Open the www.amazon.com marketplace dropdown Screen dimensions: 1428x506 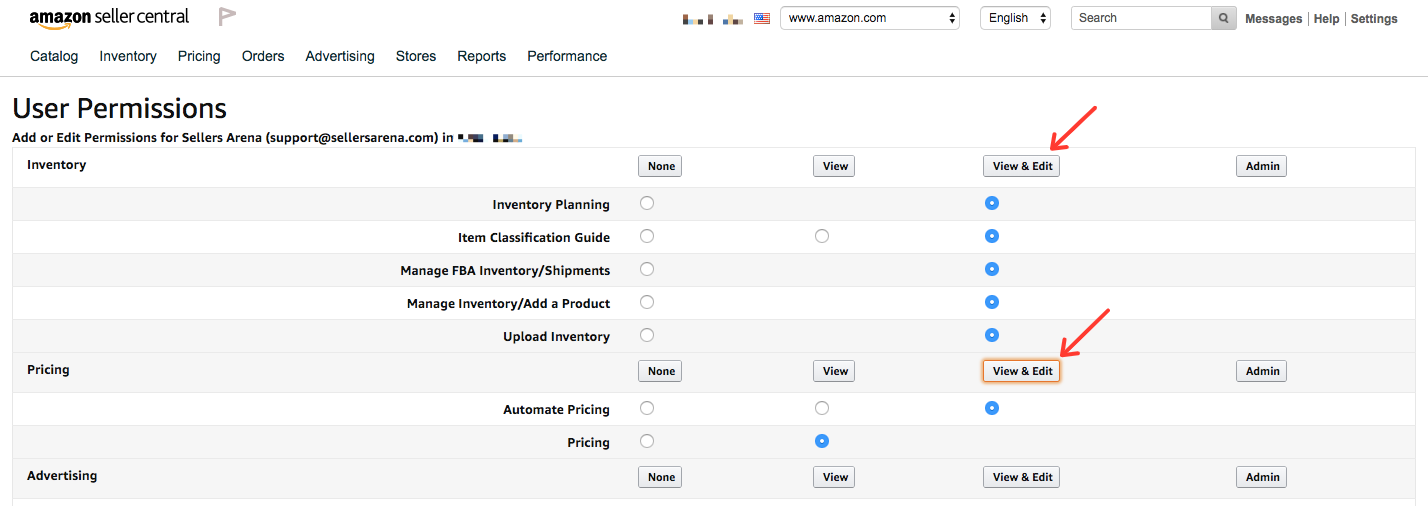click(x=869, y=18)
